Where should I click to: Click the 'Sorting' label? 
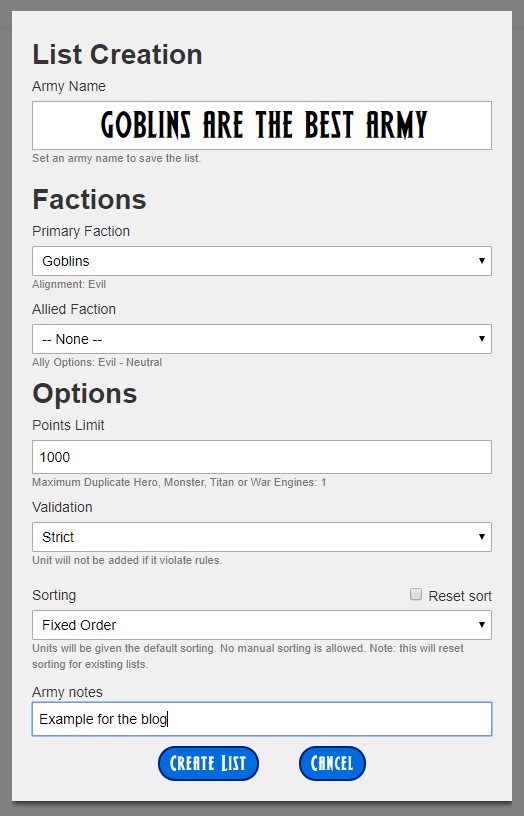point(54,595)
